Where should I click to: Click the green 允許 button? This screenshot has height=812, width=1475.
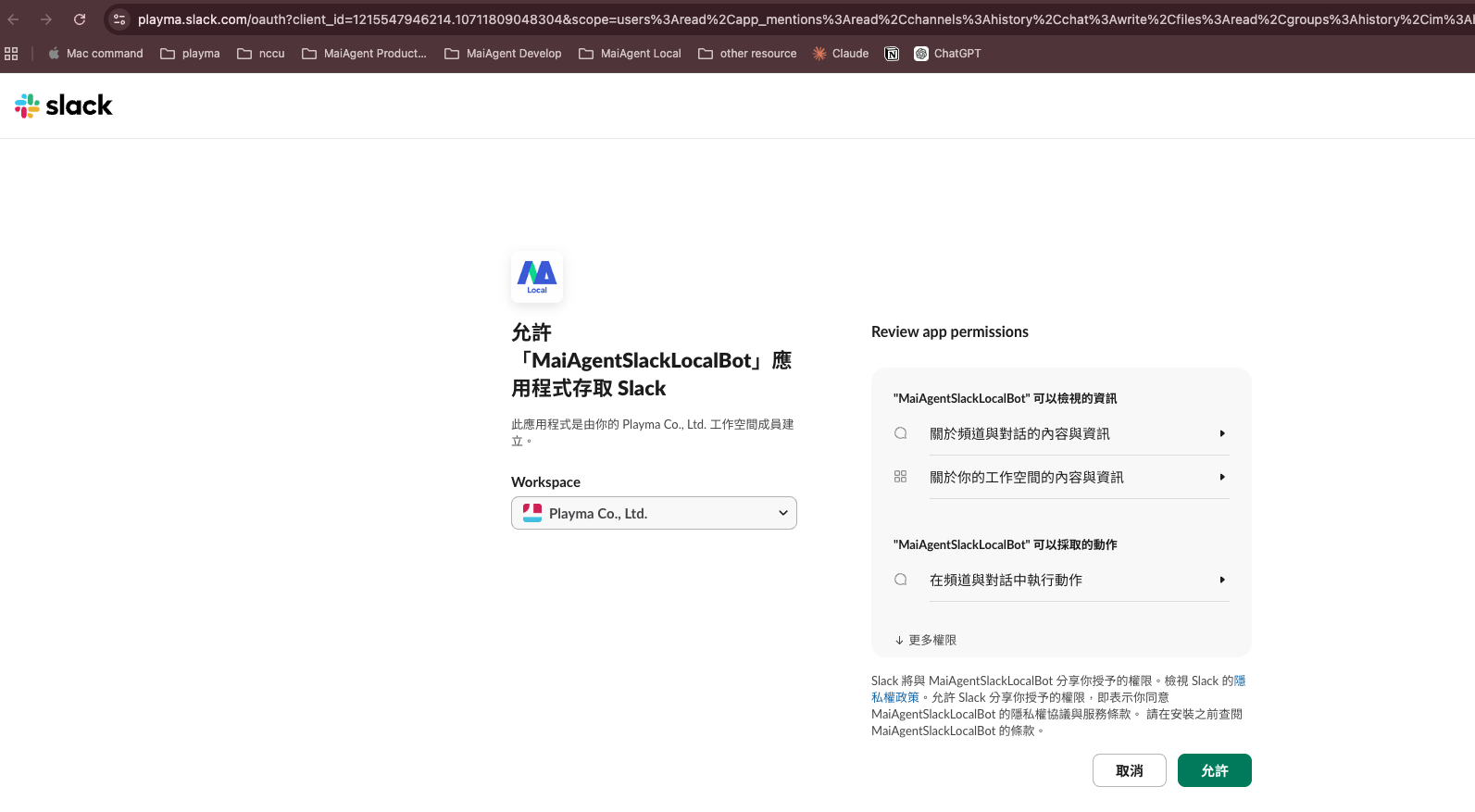pyautogui.click(x=1214, y=770)
